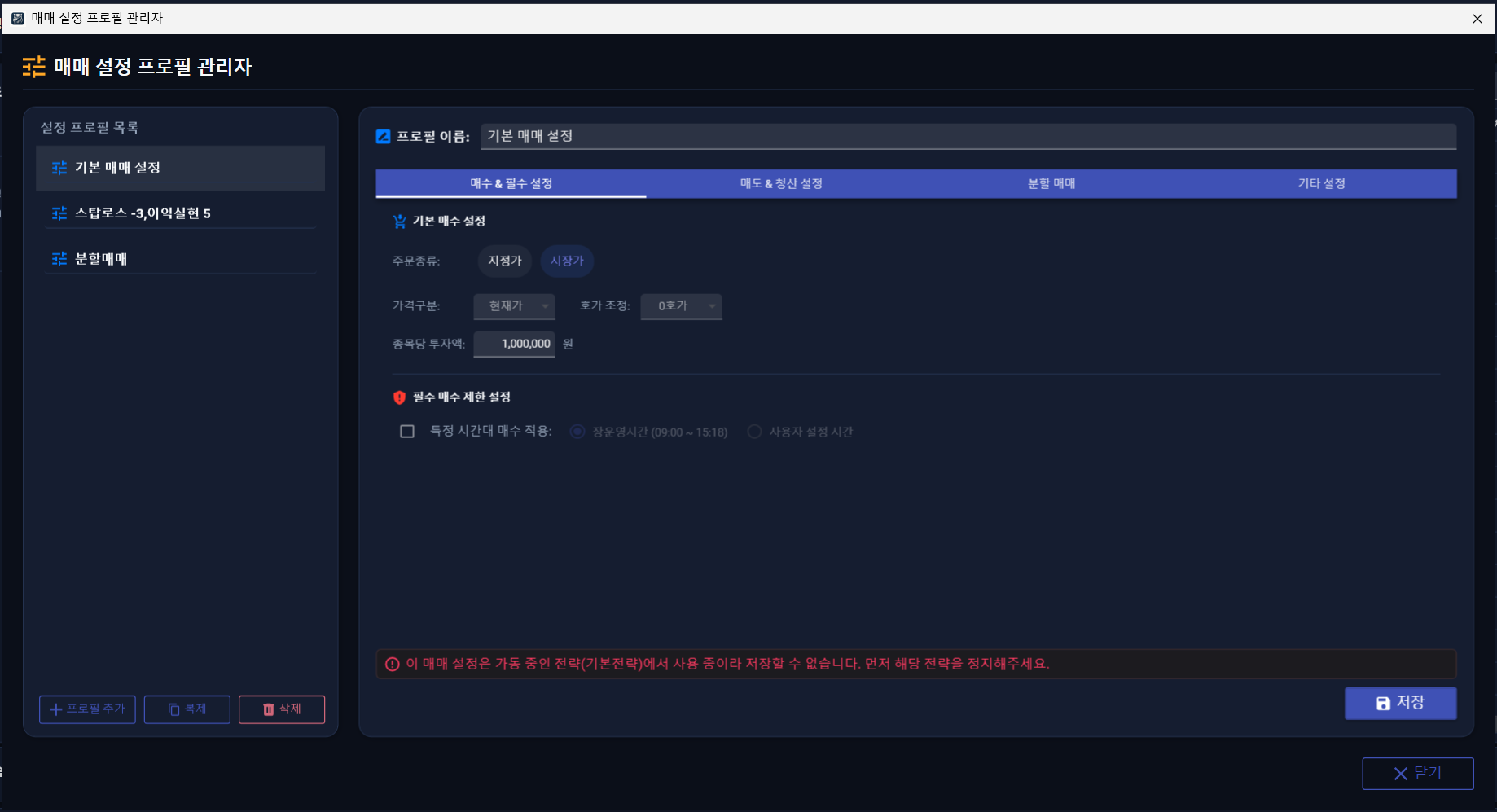Select 사용자 설정 시간 radio option
The width and height of the screenshot is (1497, 812).
(754, 432)
